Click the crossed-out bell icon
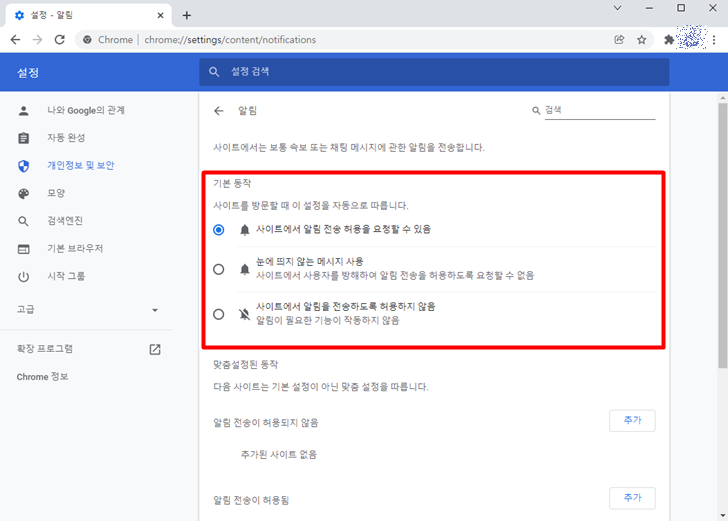The height and width of the screenshot is (521, 728). tap(245, 314)
